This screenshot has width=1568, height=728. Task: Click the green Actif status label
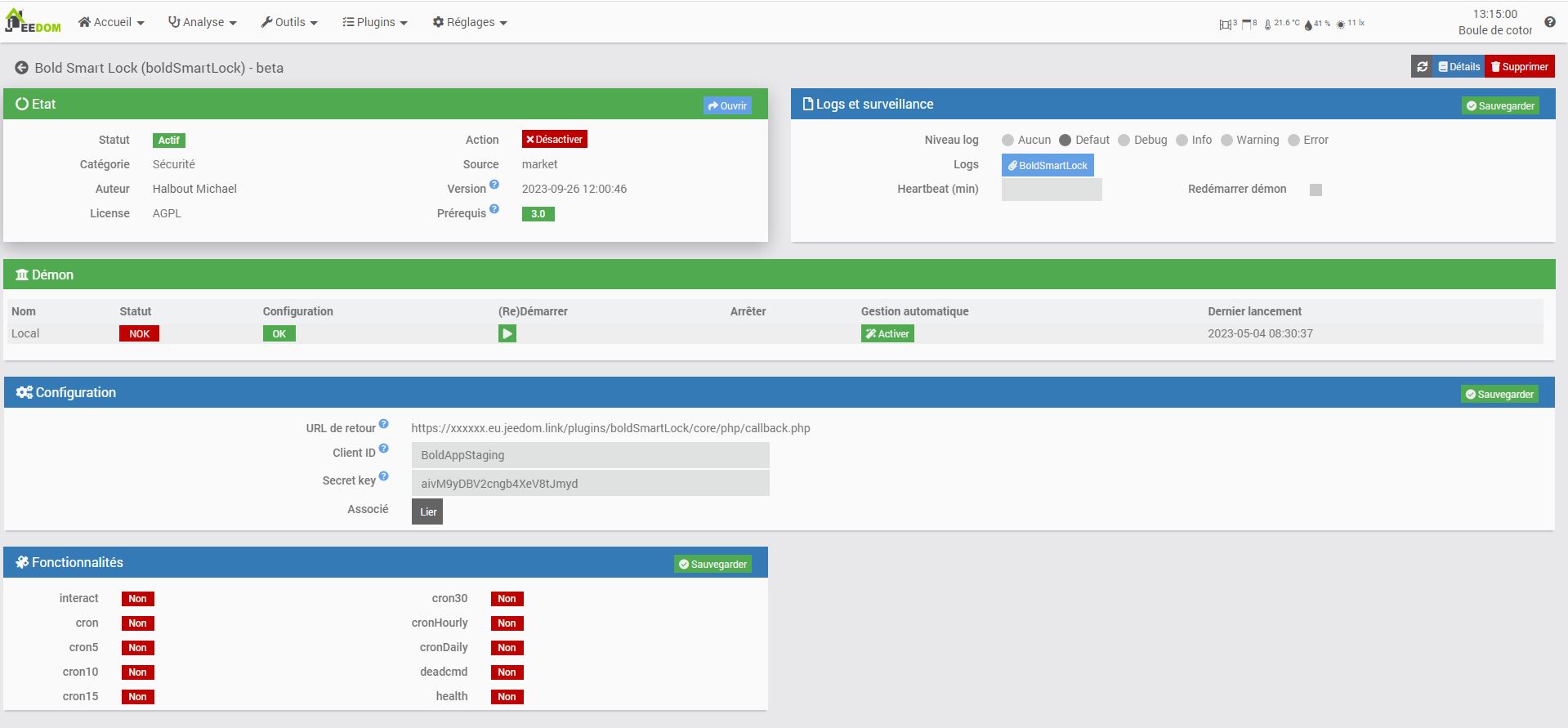point(168,141)
